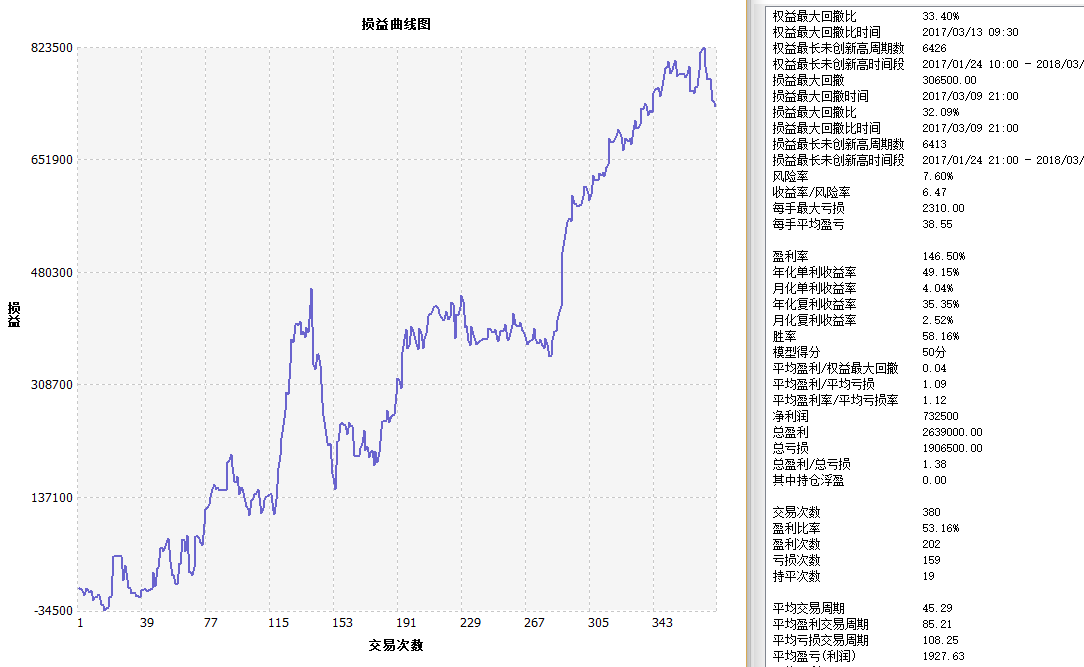Select the 损益最大回撤 value 306500.00
Screen dimensions: 1084x667
click(x=949, y=80)
